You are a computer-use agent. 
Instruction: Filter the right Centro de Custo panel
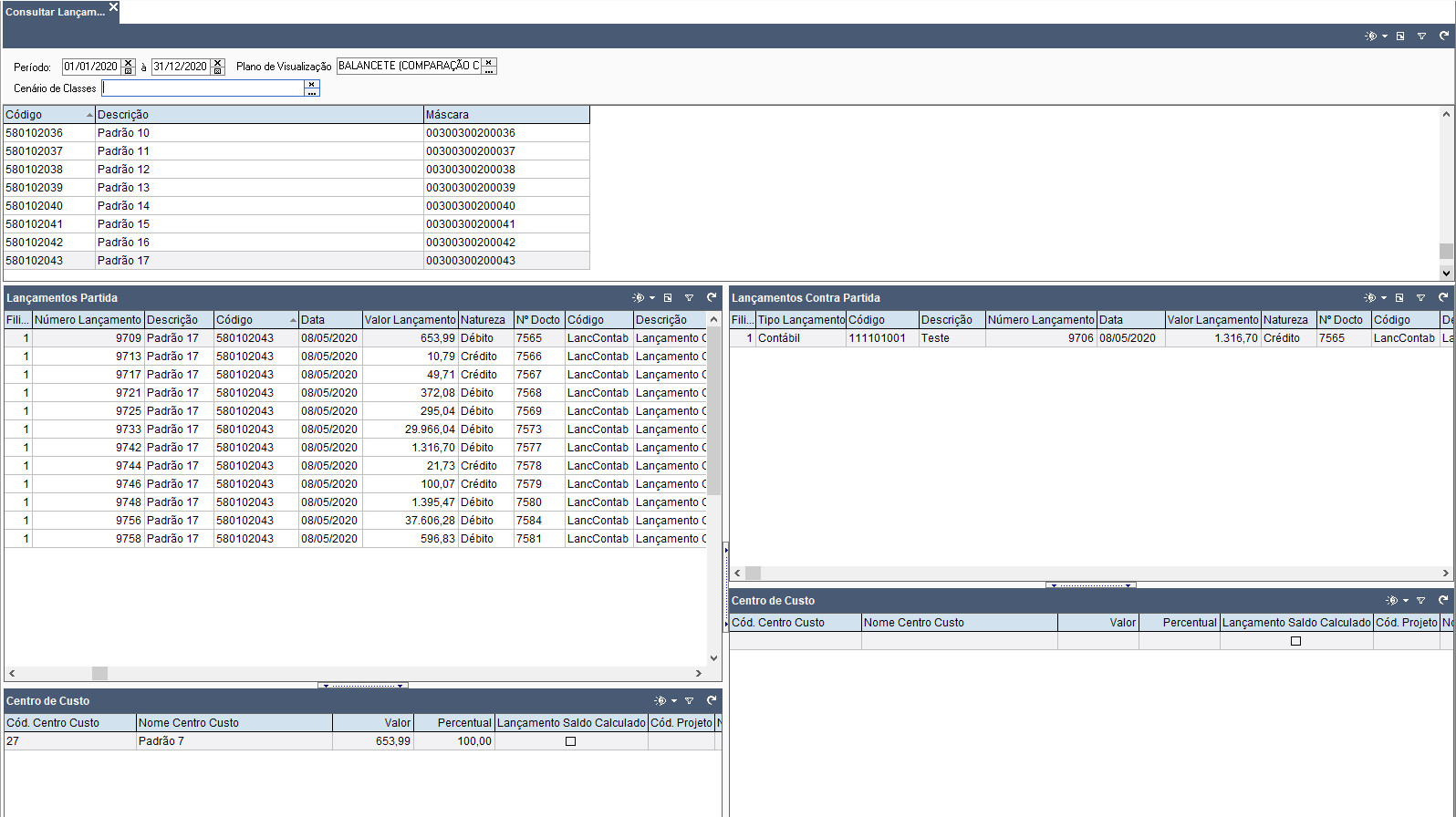1420,600
